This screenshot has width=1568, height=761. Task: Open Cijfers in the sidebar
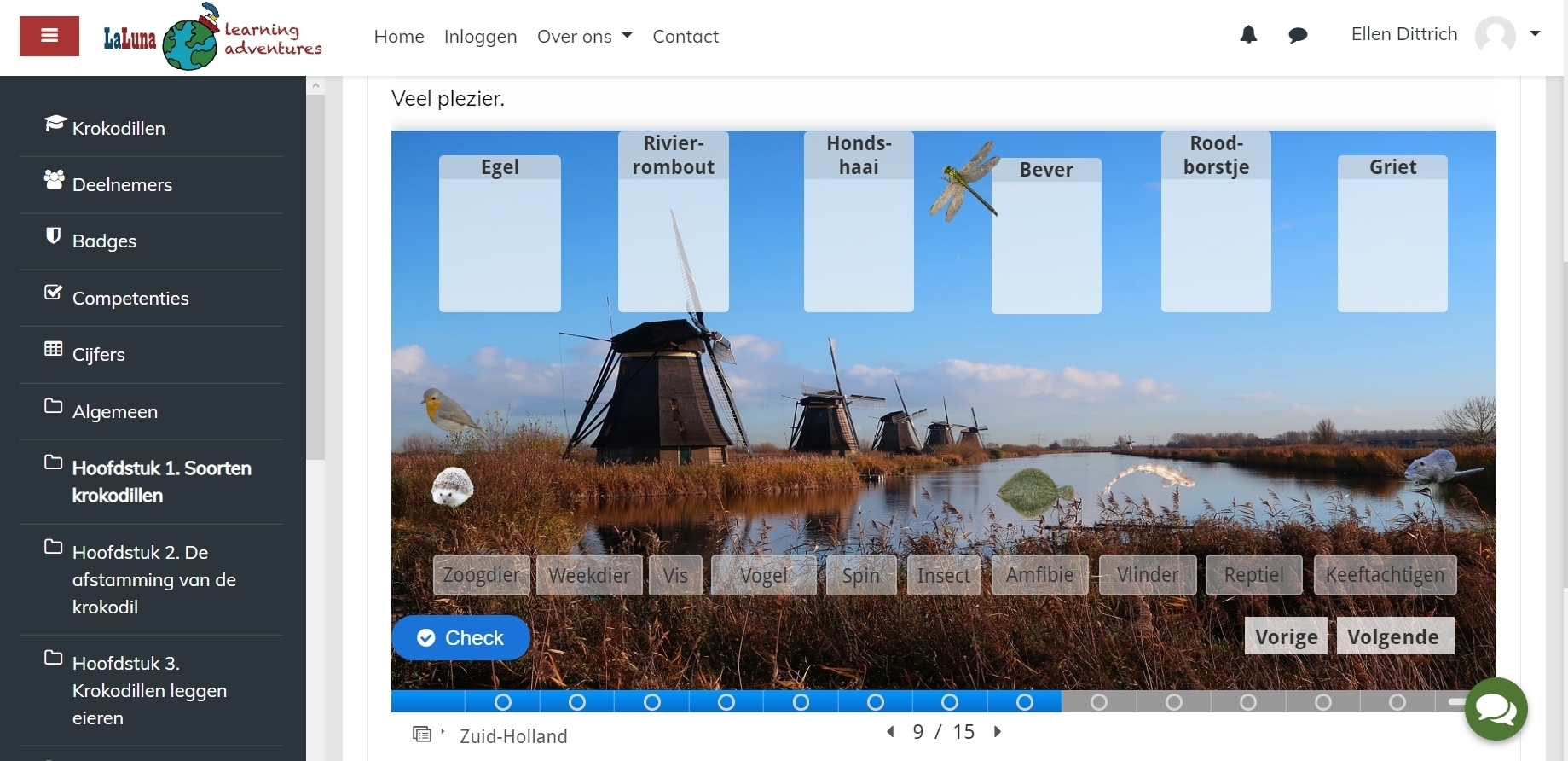[99, 354]
